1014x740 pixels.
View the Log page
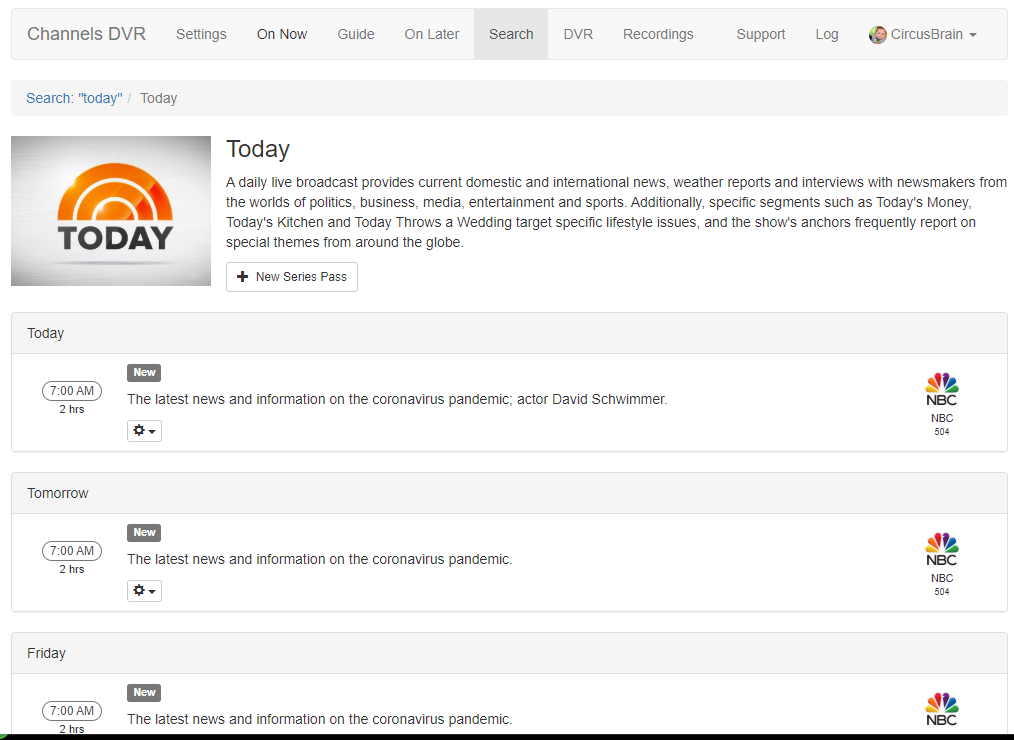coord(827,34)
